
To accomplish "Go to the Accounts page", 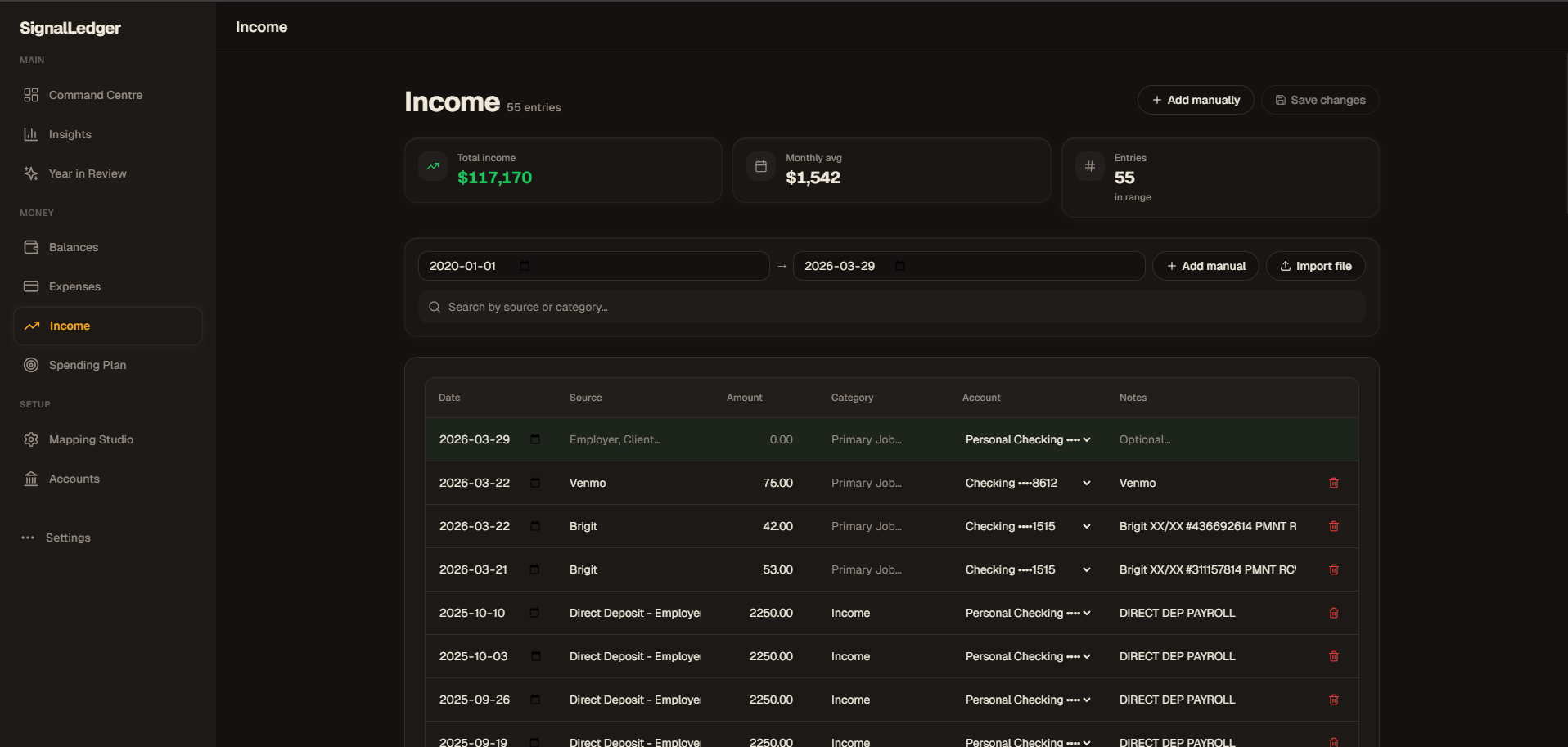I will tap(107, 479).
